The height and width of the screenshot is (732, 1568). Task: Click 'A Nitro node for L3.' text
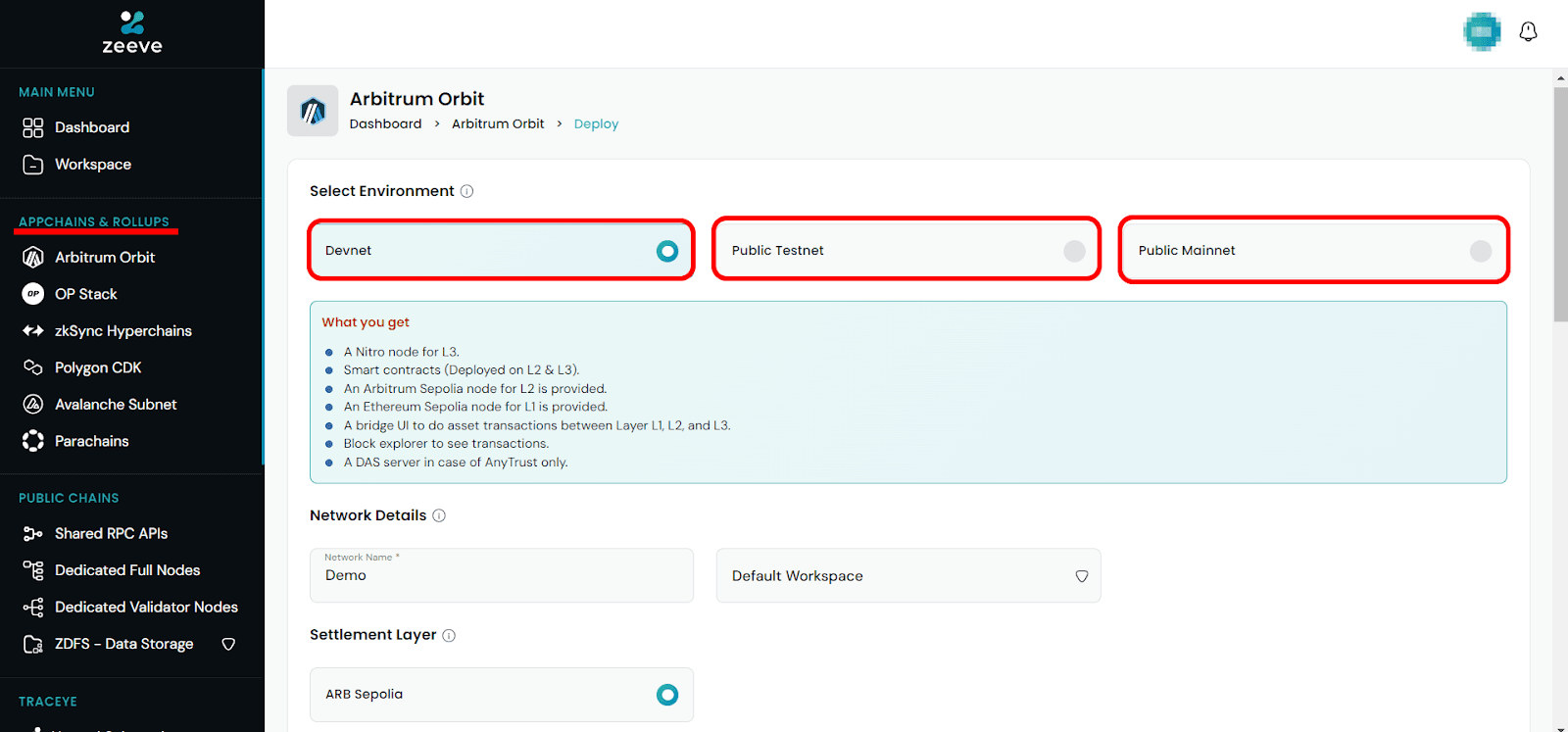pos(401,352)
